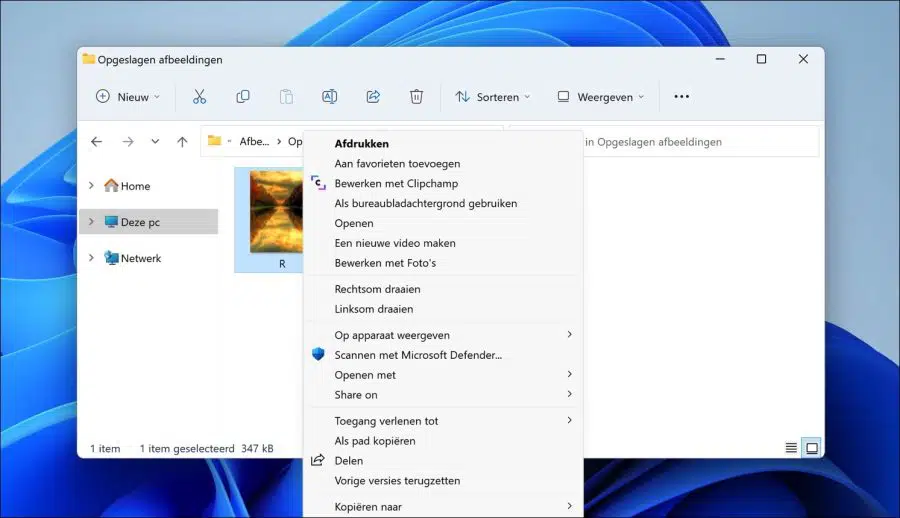900x518 pixels.
Task: Choose Linksom draaien
Action: [x=443, y=309]
